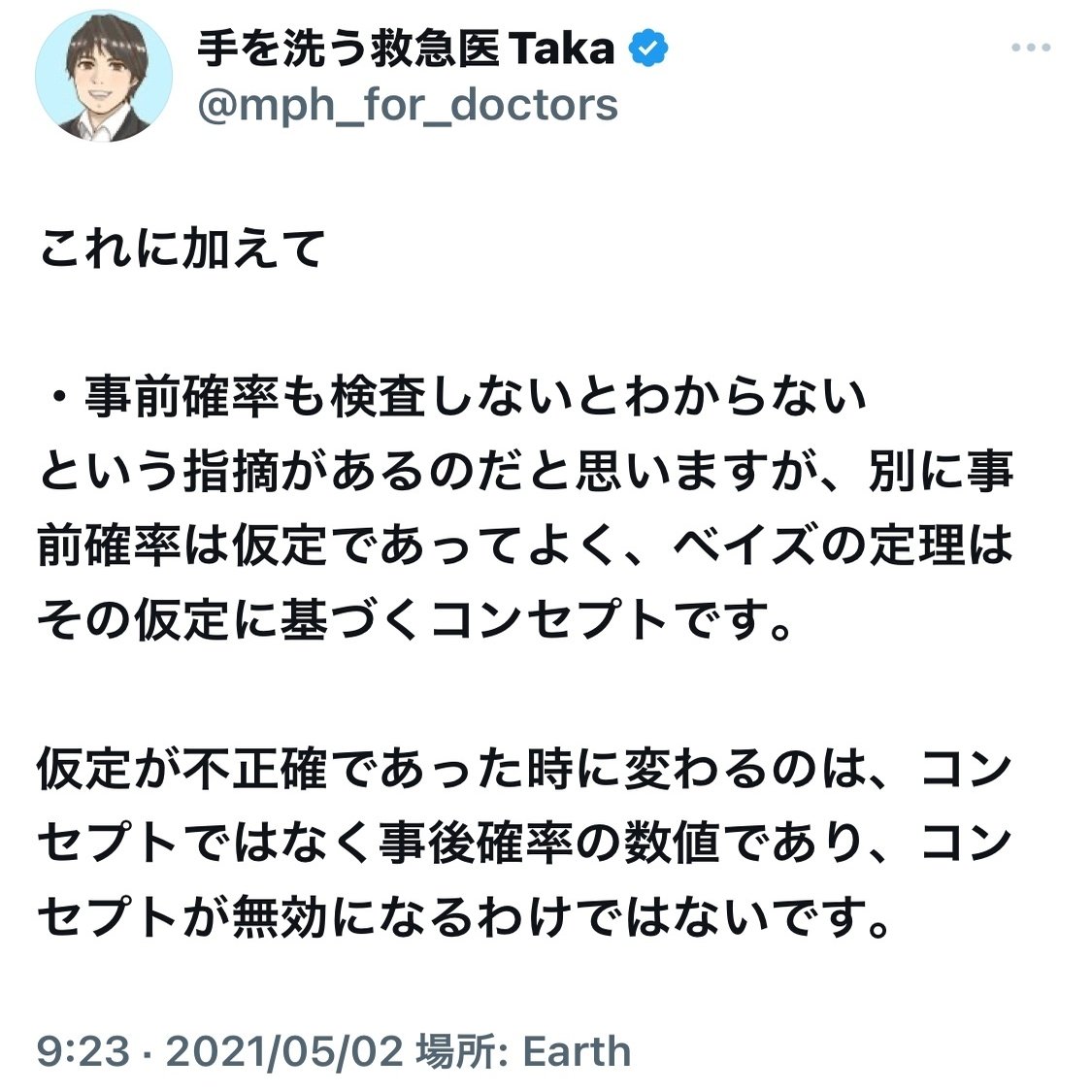Viewport: 1092px width, 1092px height.
Task: Click the line starting 仮定が不正確であった時に
Action: pos(525,769)
